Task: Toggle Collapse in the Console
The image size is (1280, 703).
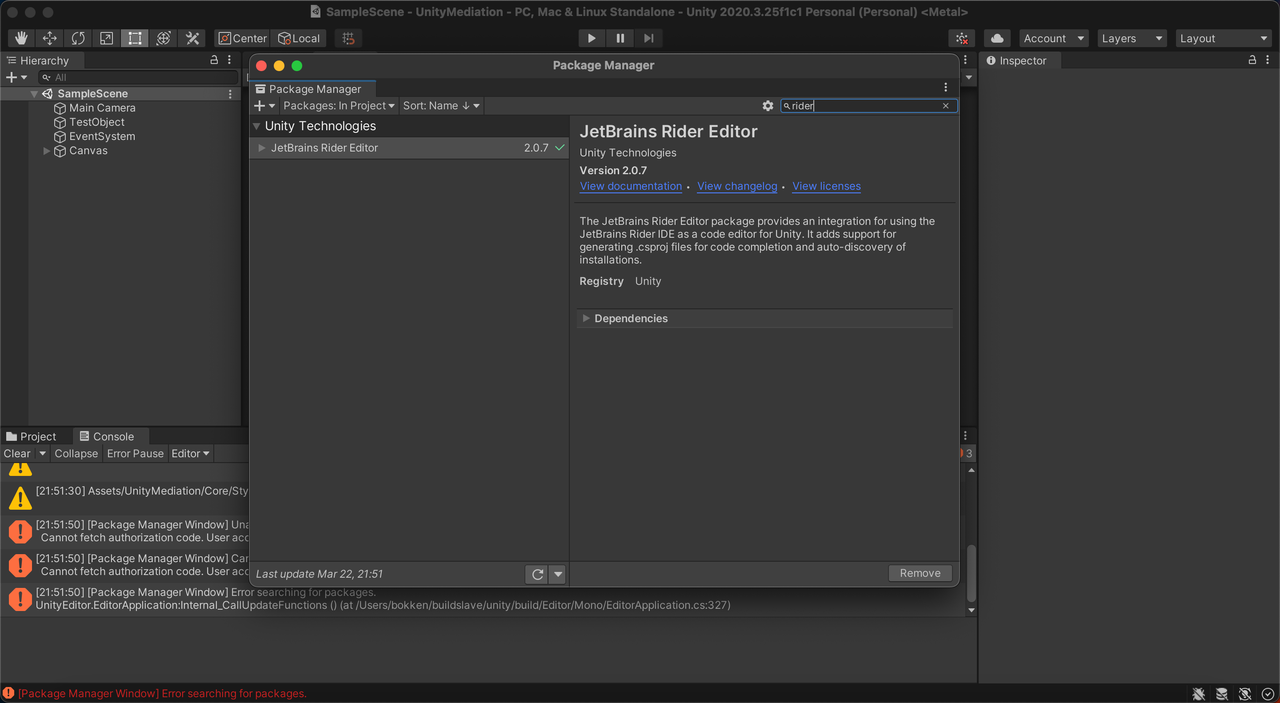Action: tap(76, 453)
